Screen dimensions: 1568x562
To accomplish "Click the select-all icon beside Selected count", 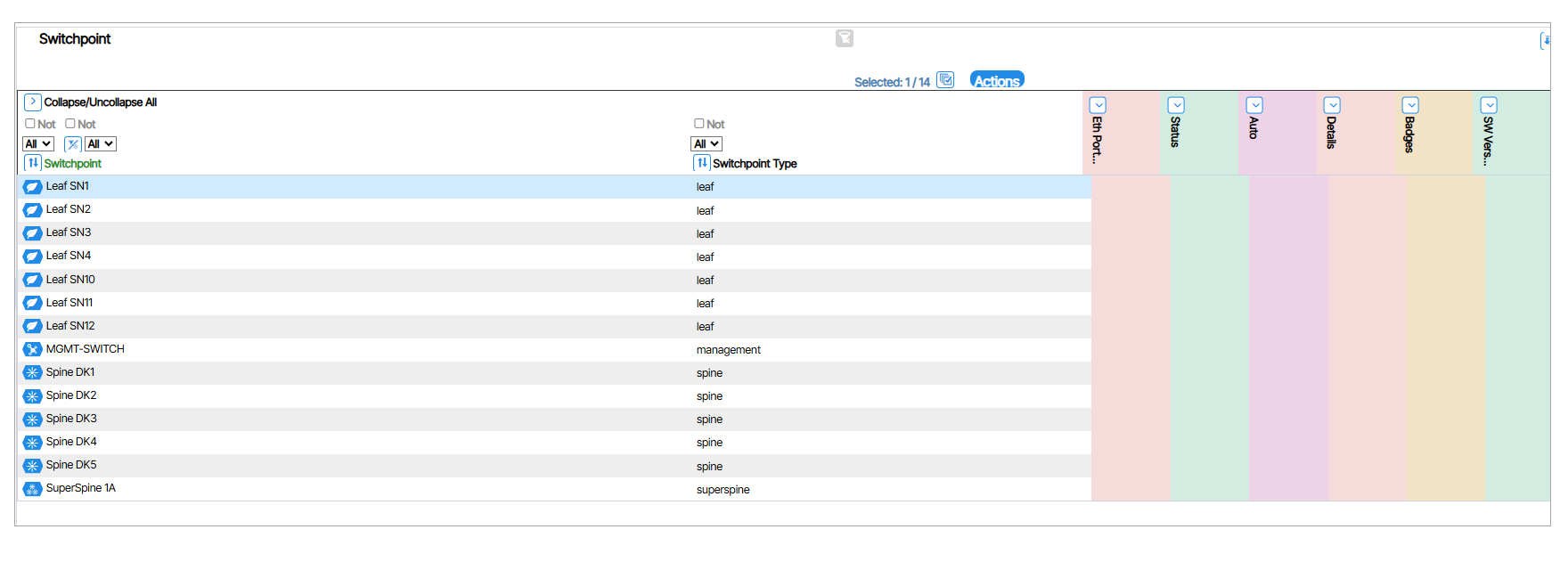I will pyautogui.click(x=945, y=80).
